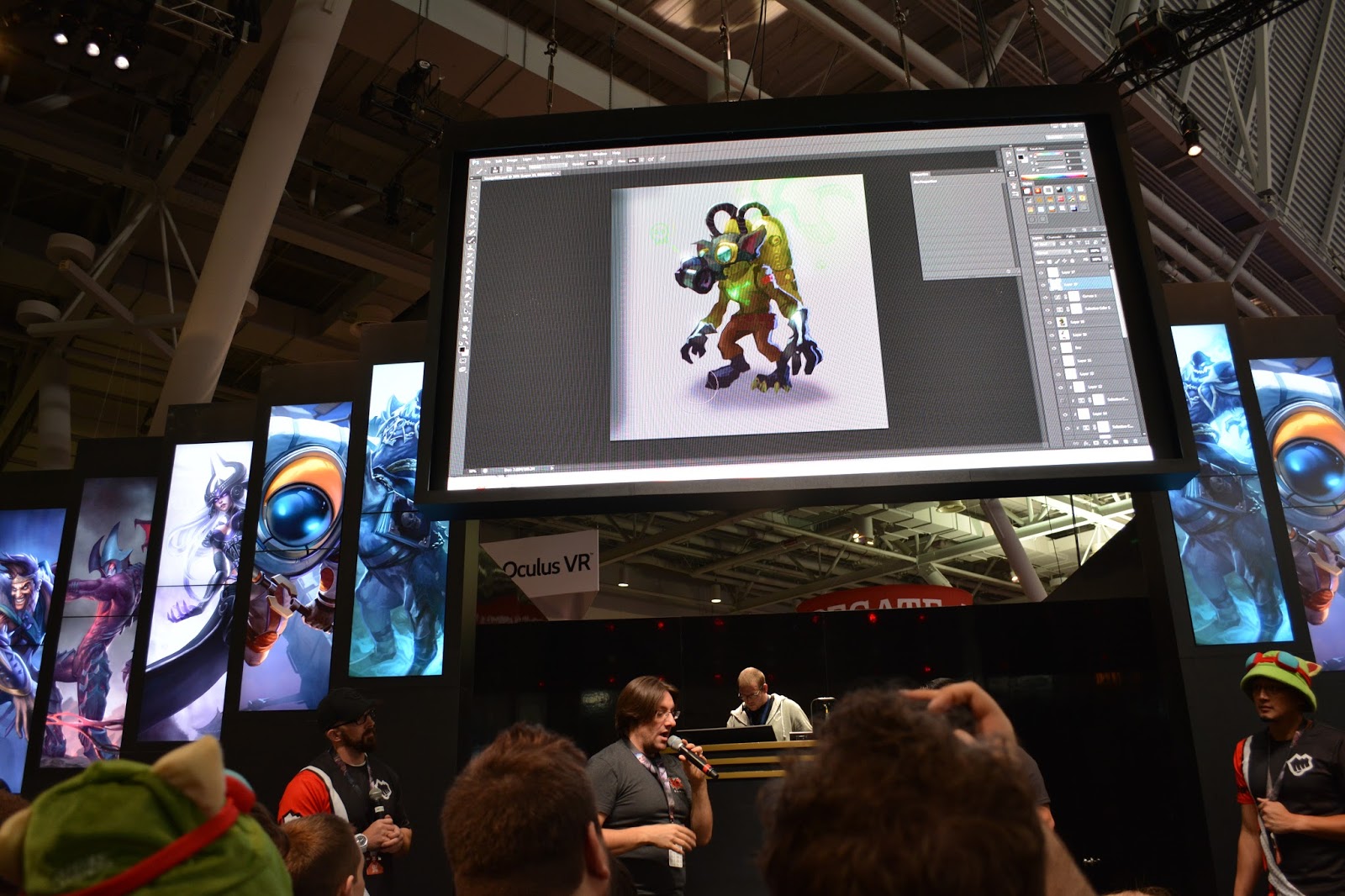
Task: Select the Clone Stamp tool
Action: 471,250
